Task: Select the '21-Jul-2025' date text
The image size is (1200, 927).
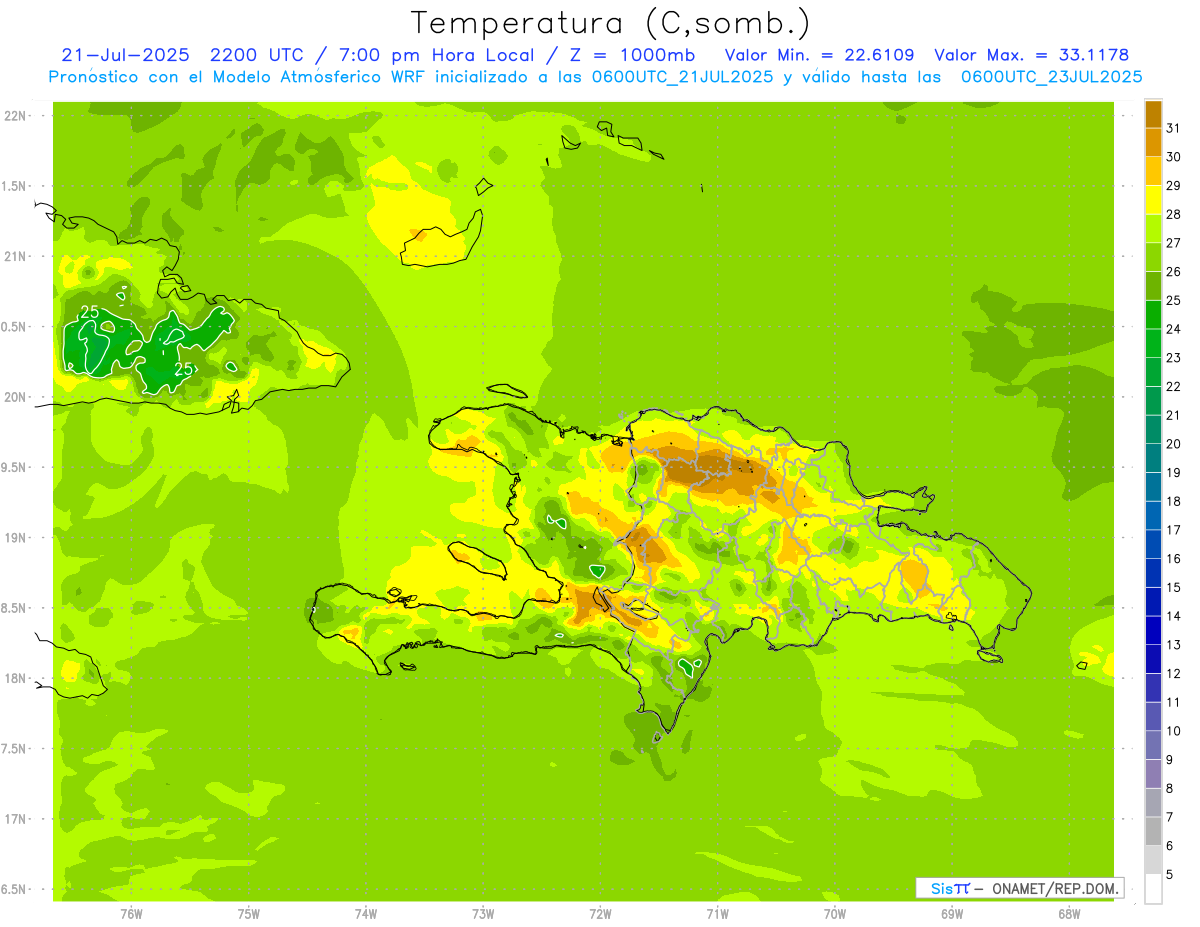Action: coord(125,55)
